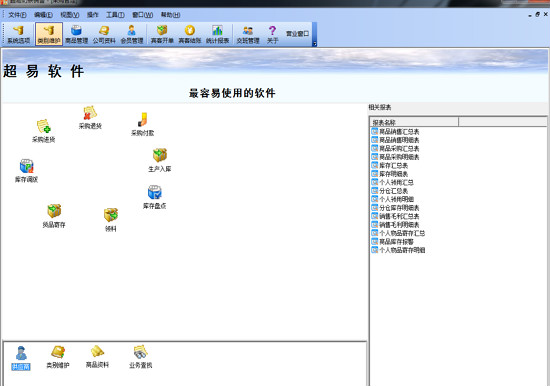Click the highlighted 类别维护 toolbar button
This screenshot has width=550, height=386.
(49, 34)
